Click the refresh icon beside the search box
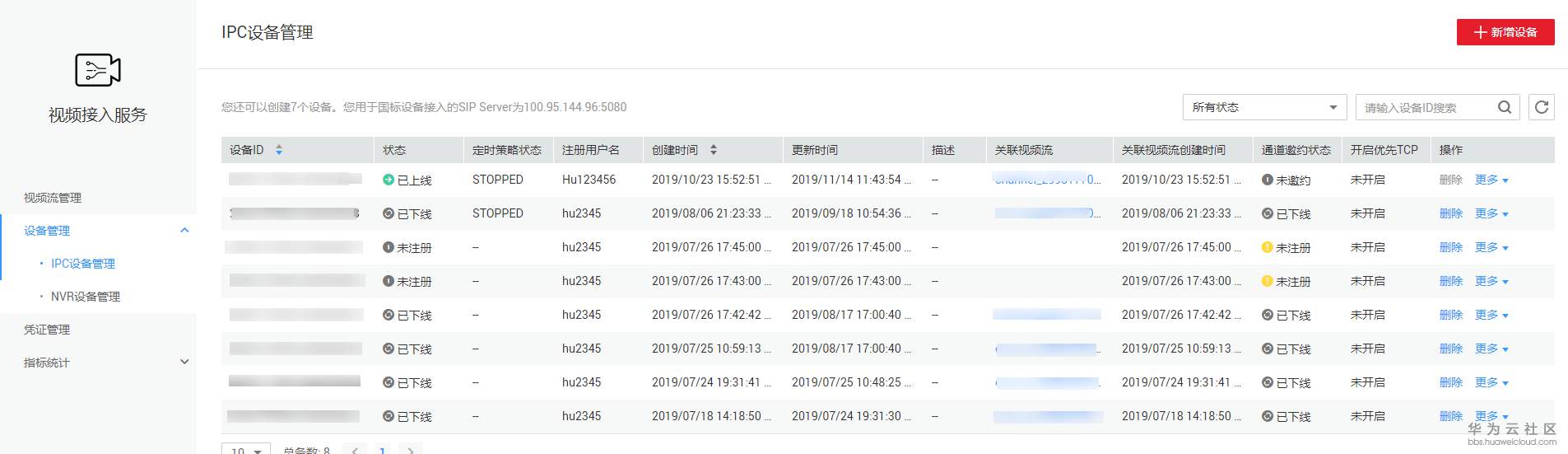1568x454 pixels. coord(1542,107)
